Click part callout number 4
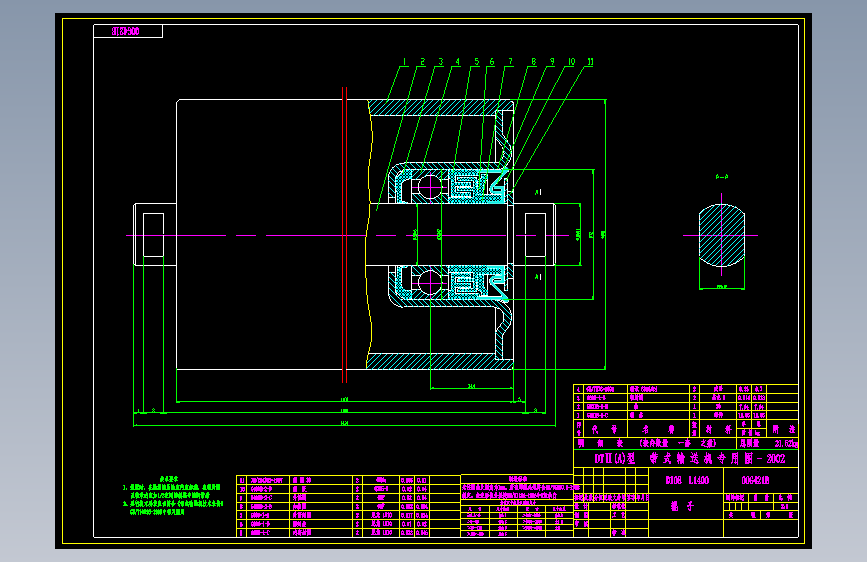Image resolution: width=867 pixels, height=562 pixels. (458, 62)
